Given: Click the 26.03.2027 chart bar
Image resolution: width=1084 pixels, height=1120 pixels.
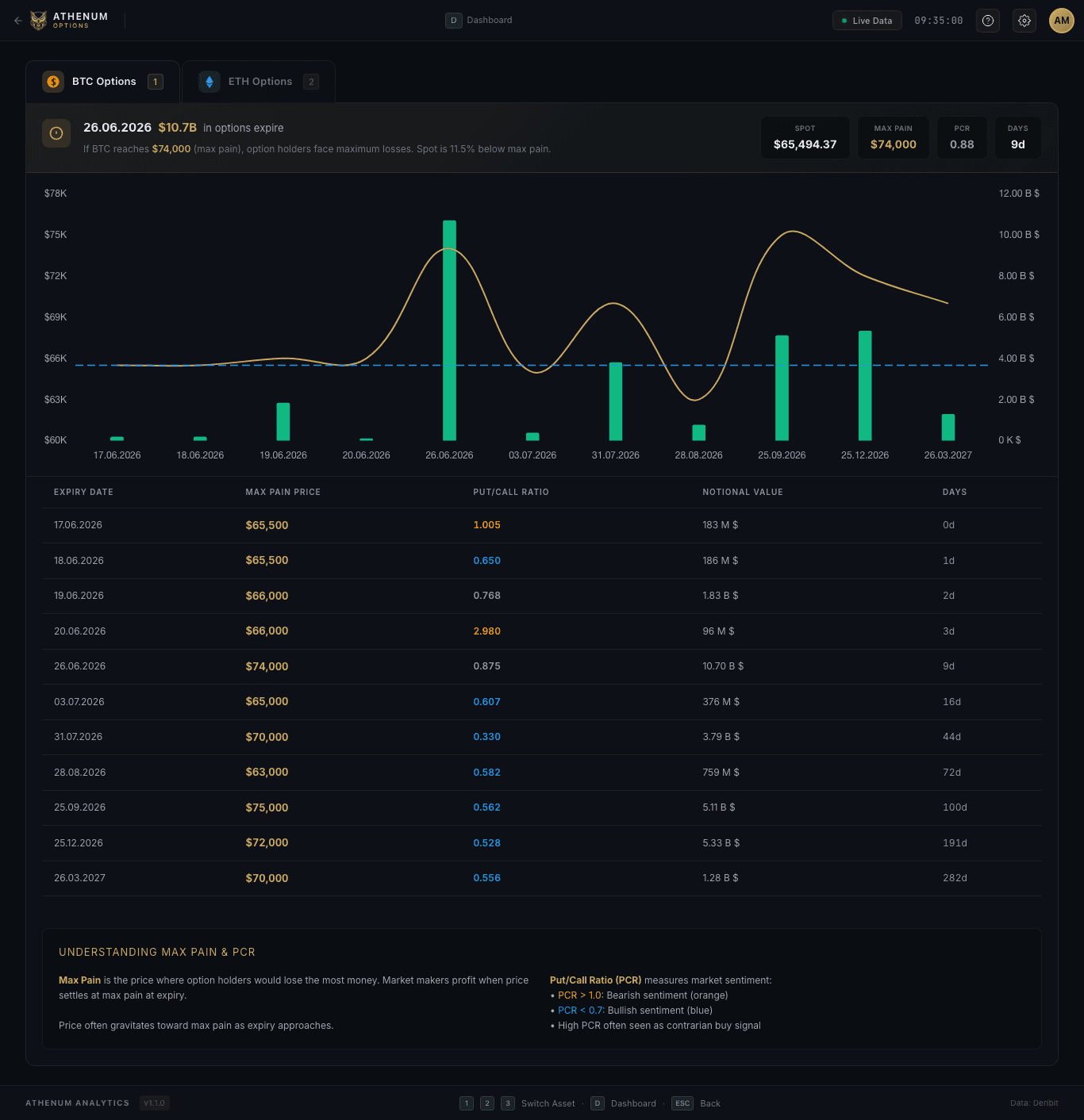Looking at the screenshot, I should (x=948, y=427).
